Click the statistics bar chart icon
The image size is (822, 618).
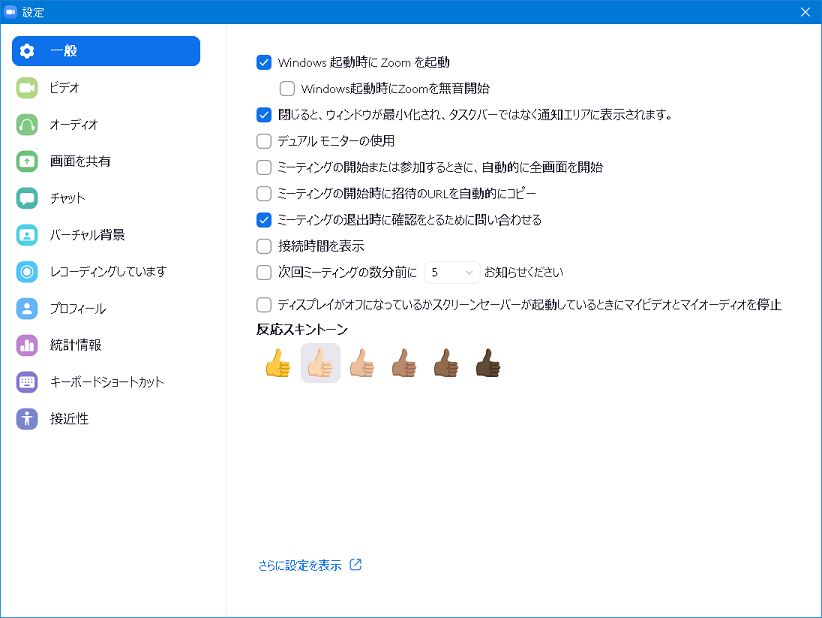(27, 345)
